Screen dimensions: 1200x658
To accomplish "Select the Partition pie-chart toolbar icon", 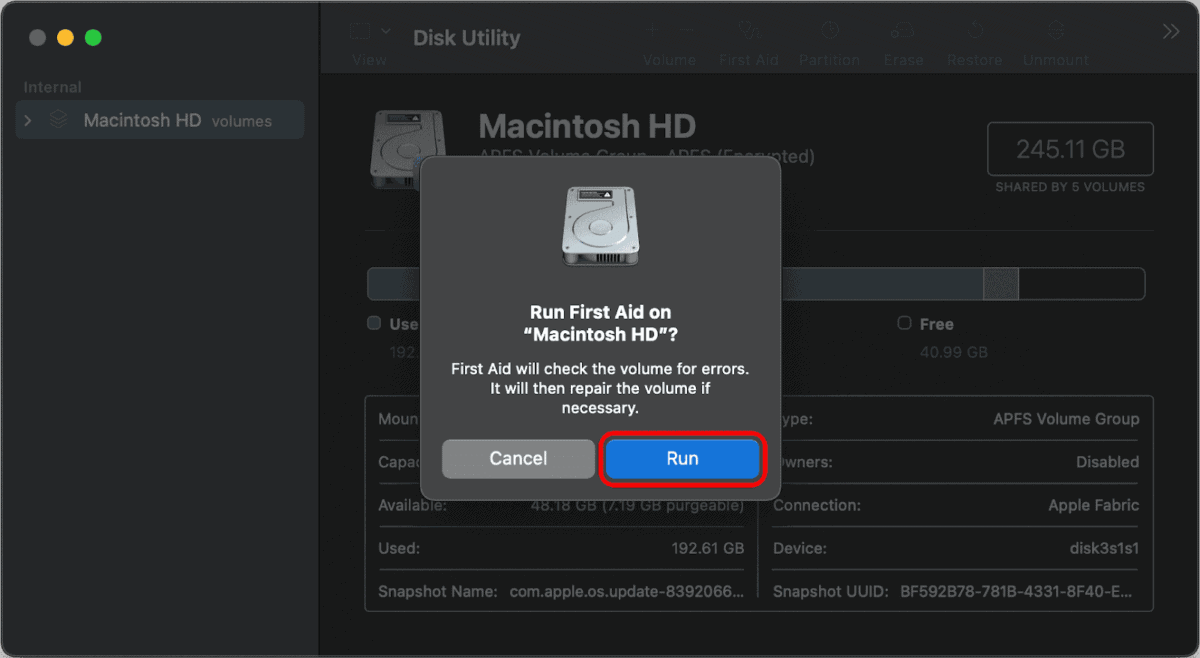I will [829, 31].
